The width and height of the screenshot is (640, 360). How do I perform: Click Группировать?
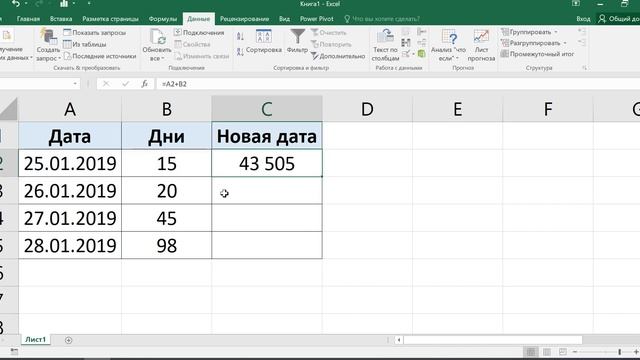click(x=526, y=32)
